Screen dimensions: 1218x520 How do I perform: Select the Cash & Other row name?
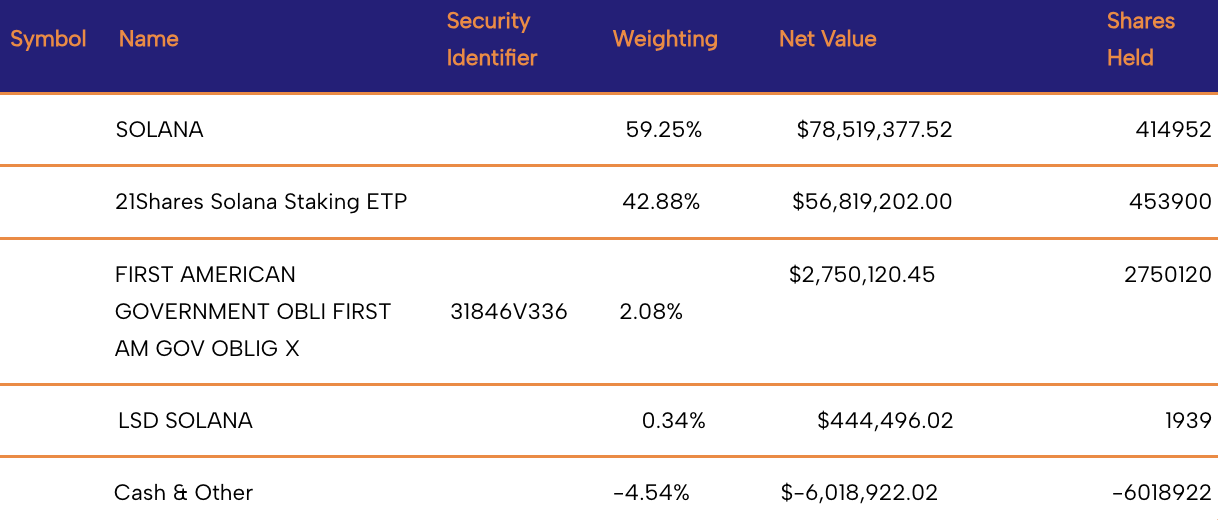183,493
